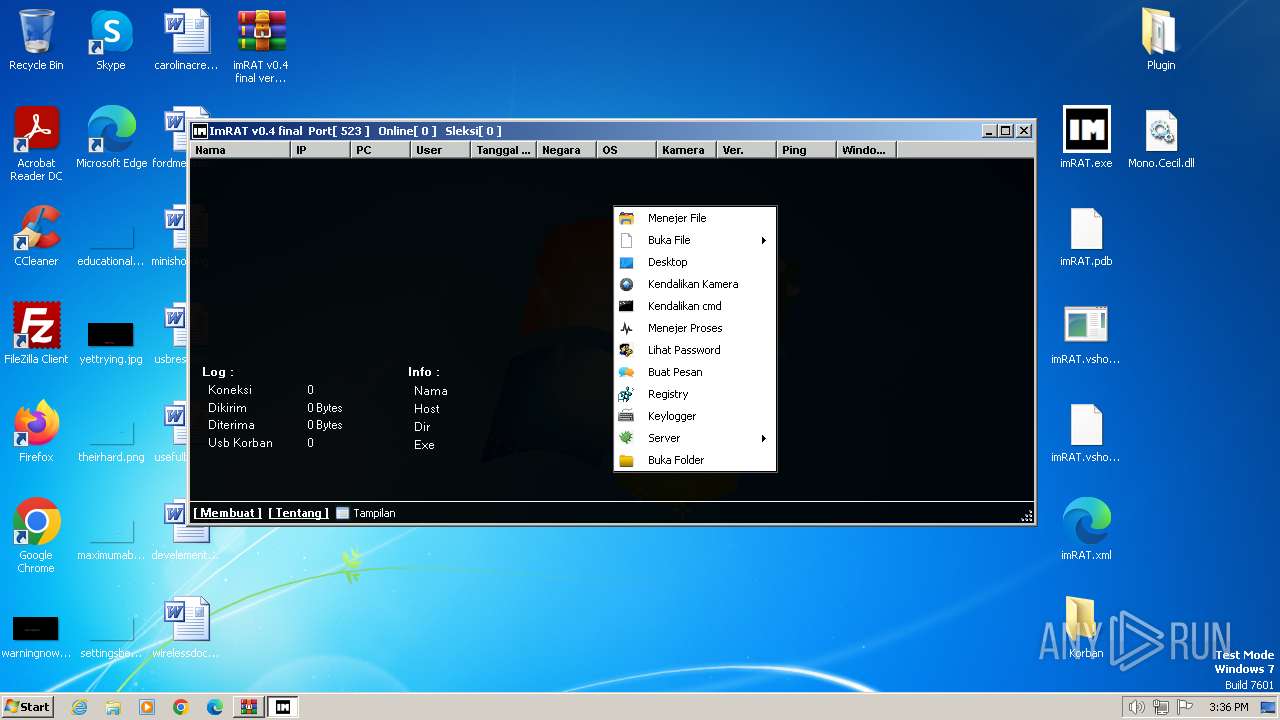
Task: Click the Tampilan label in the bottom bar
Action: point(374,513)
